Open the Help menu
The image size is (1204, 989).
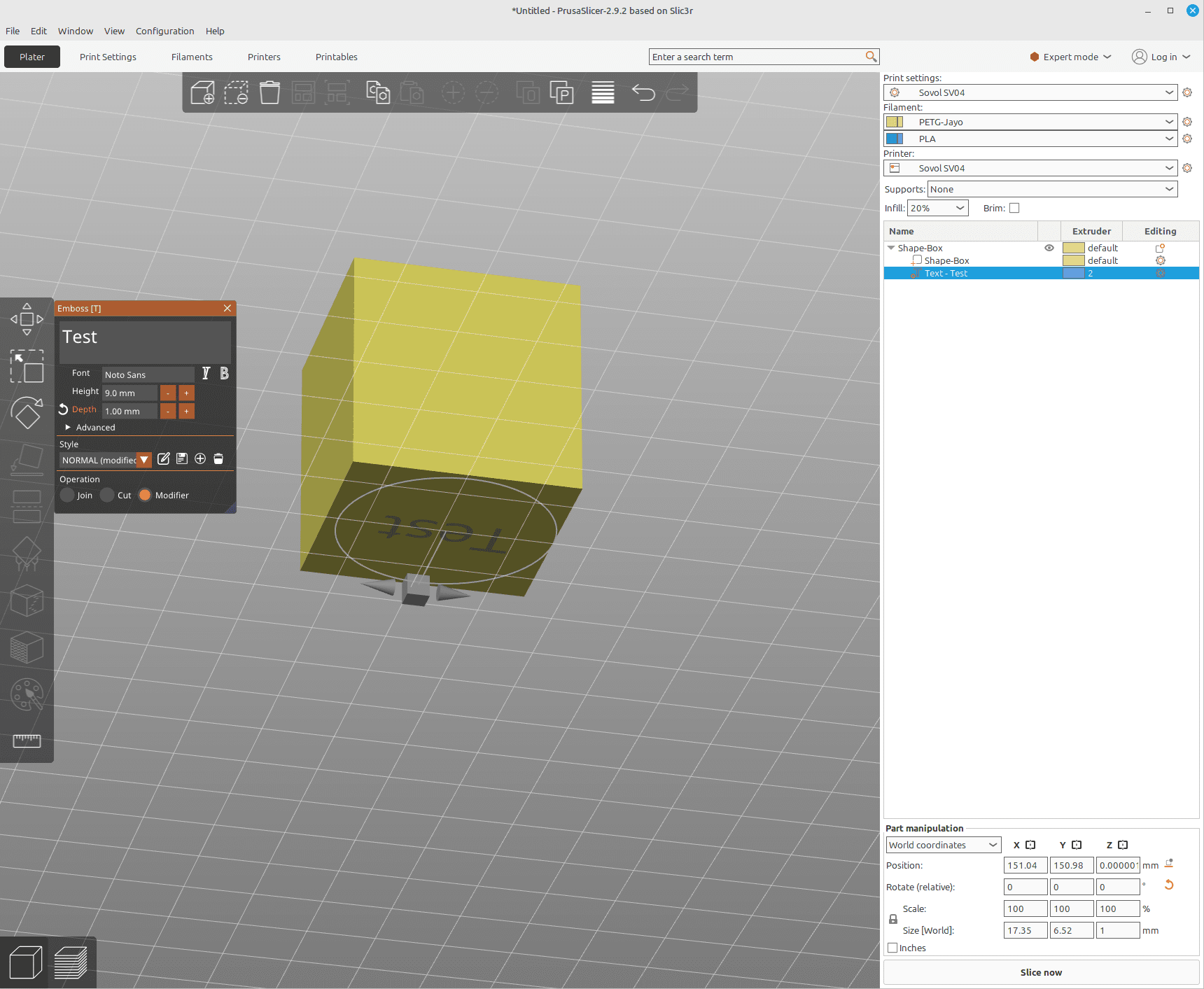[x=215, y=31]
